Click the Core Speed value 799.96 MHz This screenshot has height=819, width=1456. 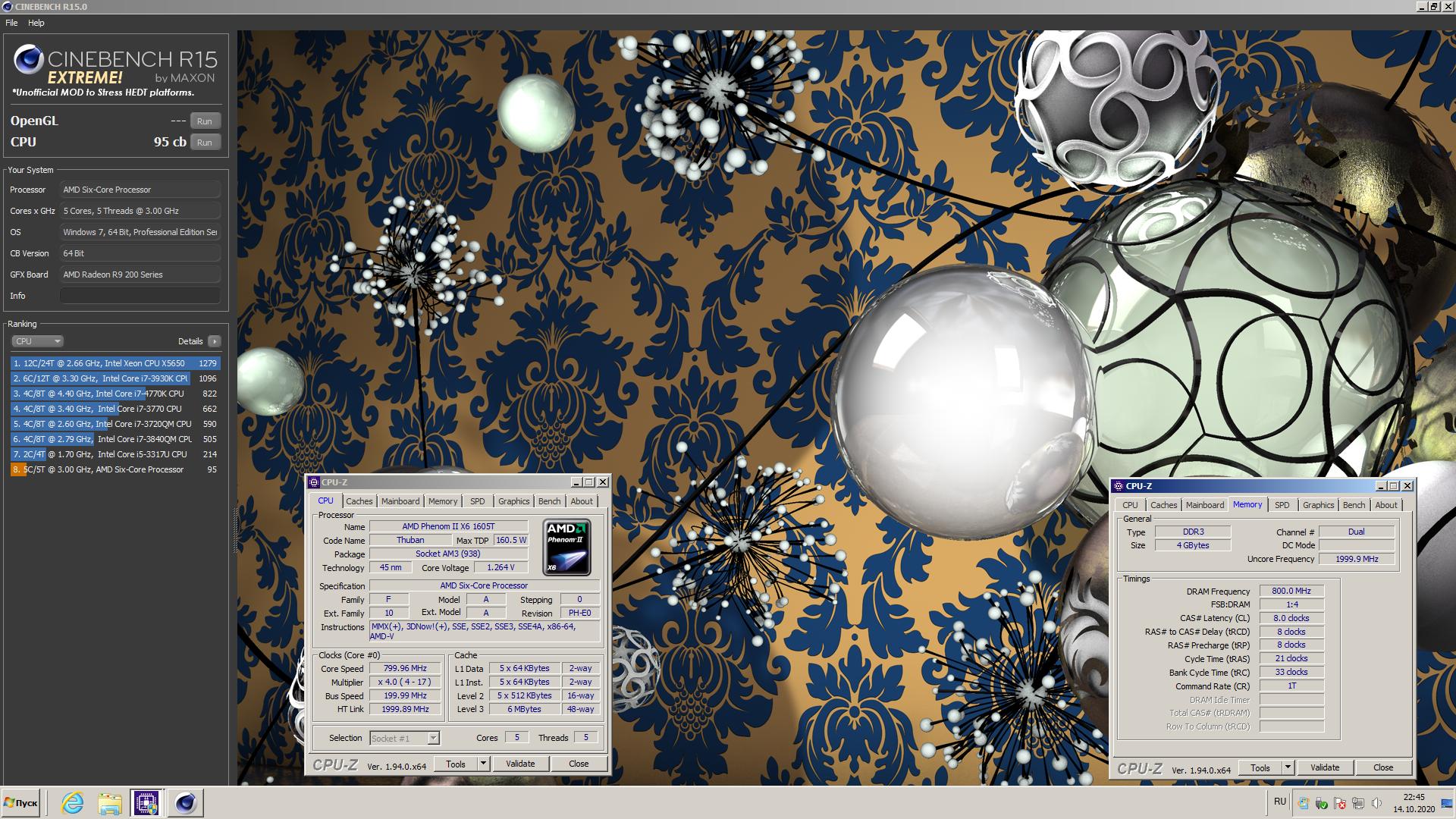[405, 668]
